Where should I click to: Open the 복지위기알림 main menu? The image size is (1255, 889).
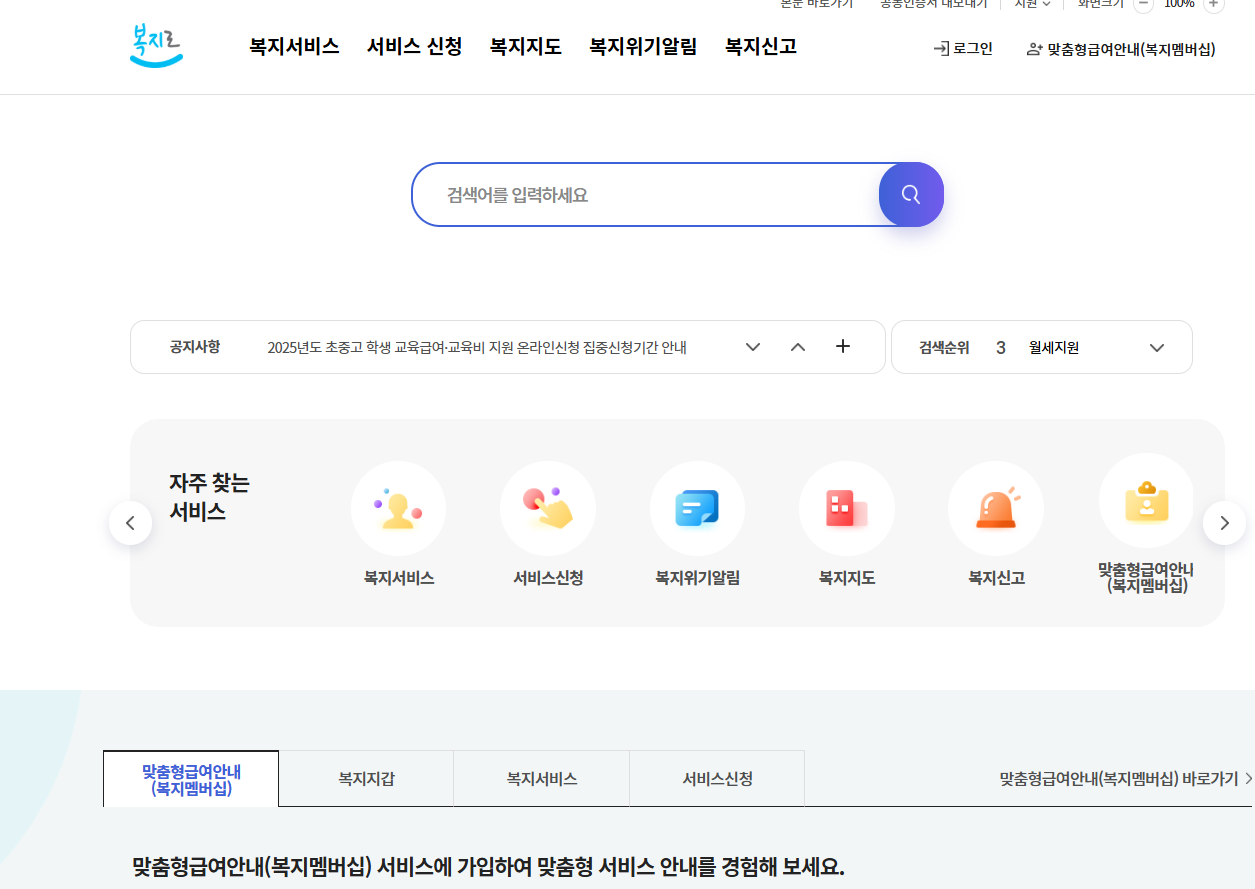pos(643,46)
